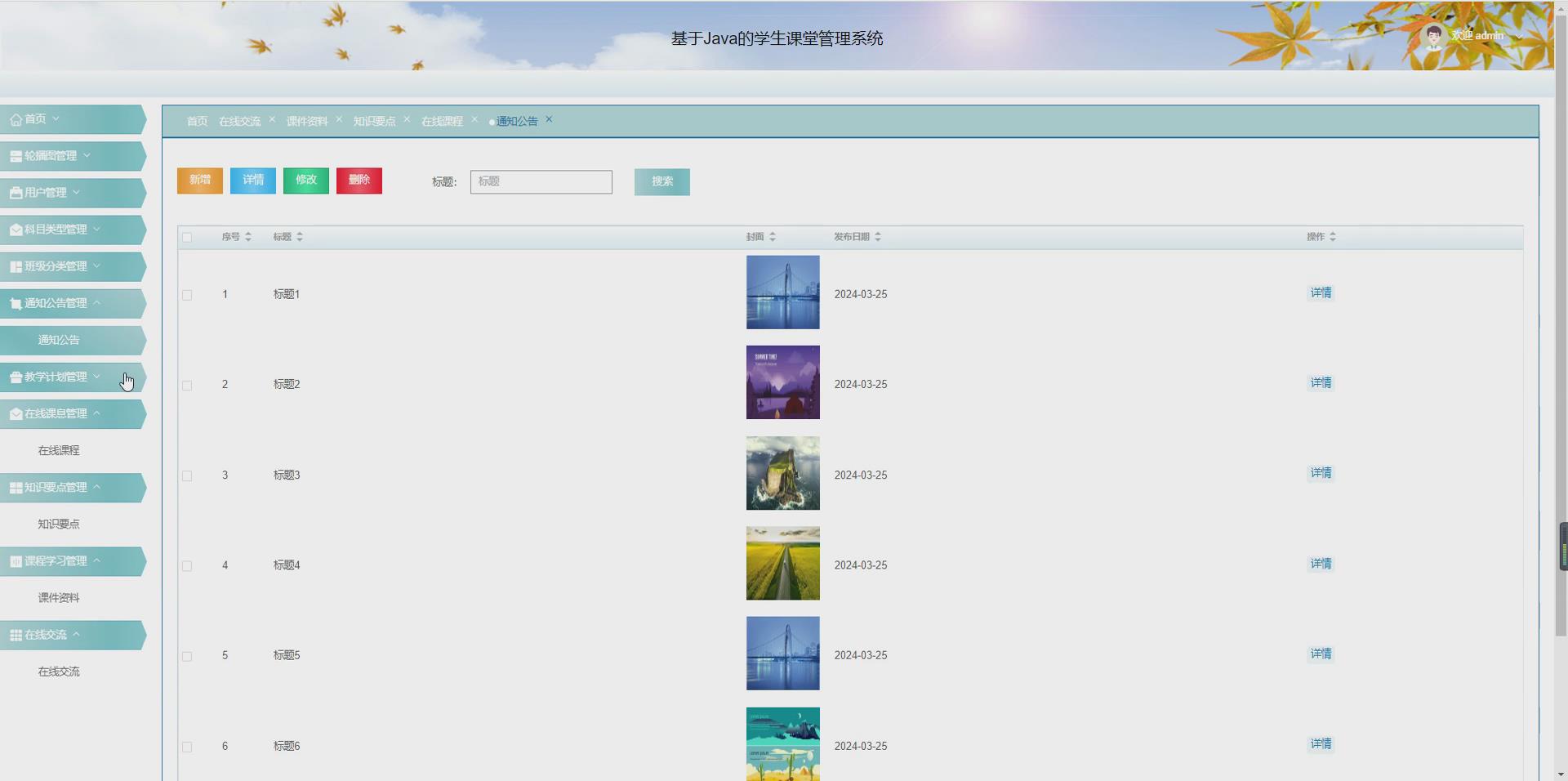Click the 新增 button to add a record
The width and height of the screenshot is (1568, 781).
click(199, 181)
